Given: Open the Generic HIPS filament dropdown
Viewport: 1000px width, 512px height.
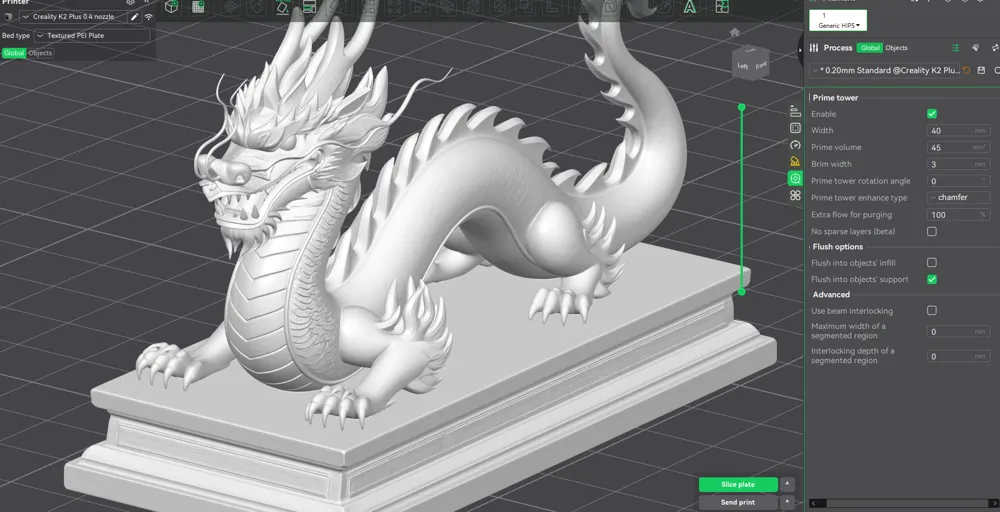Looking at the screenshot, I should pyautogui.click(x=838, y=20).
